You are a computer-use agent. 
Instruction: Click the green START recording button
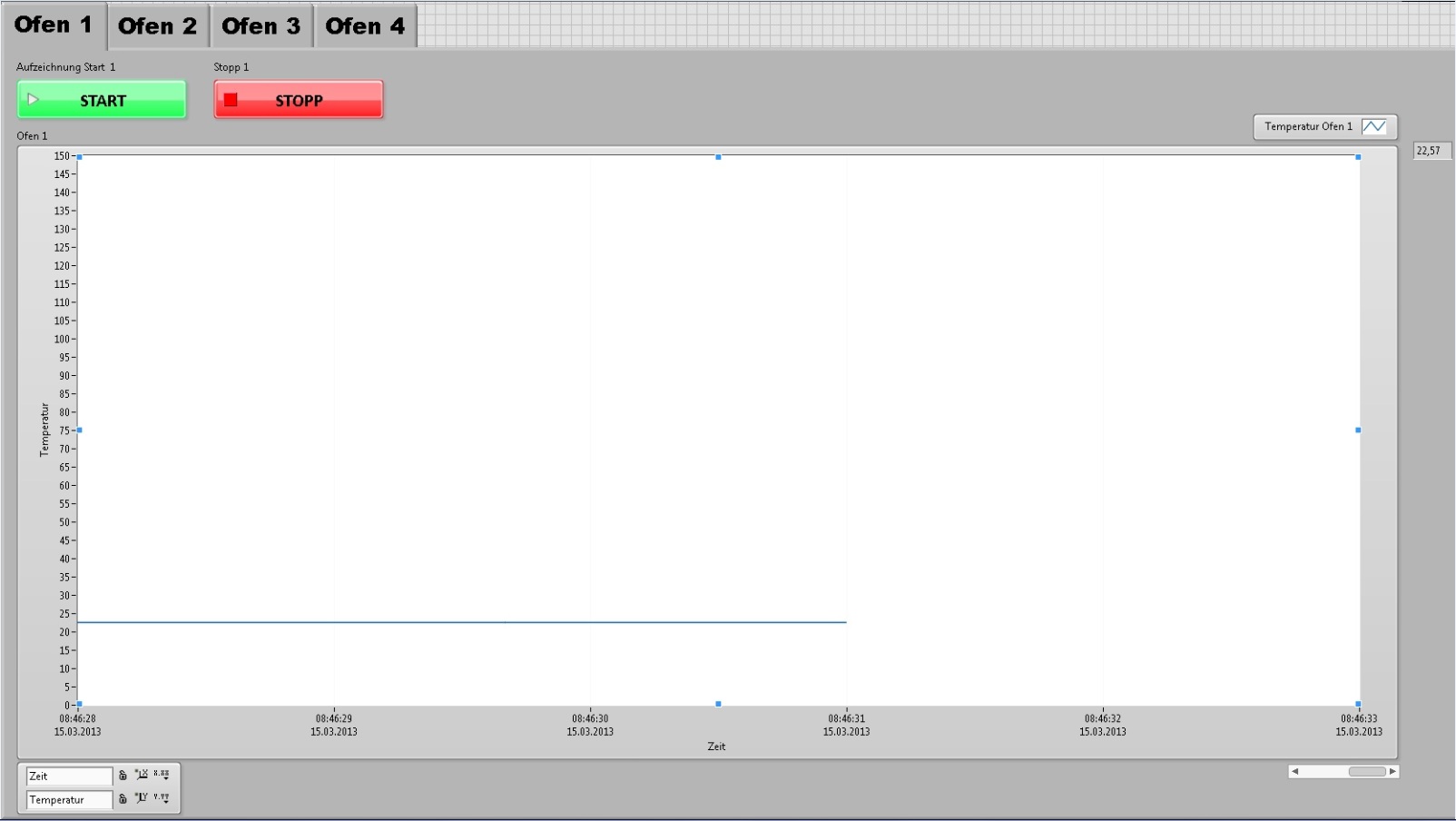102,100
